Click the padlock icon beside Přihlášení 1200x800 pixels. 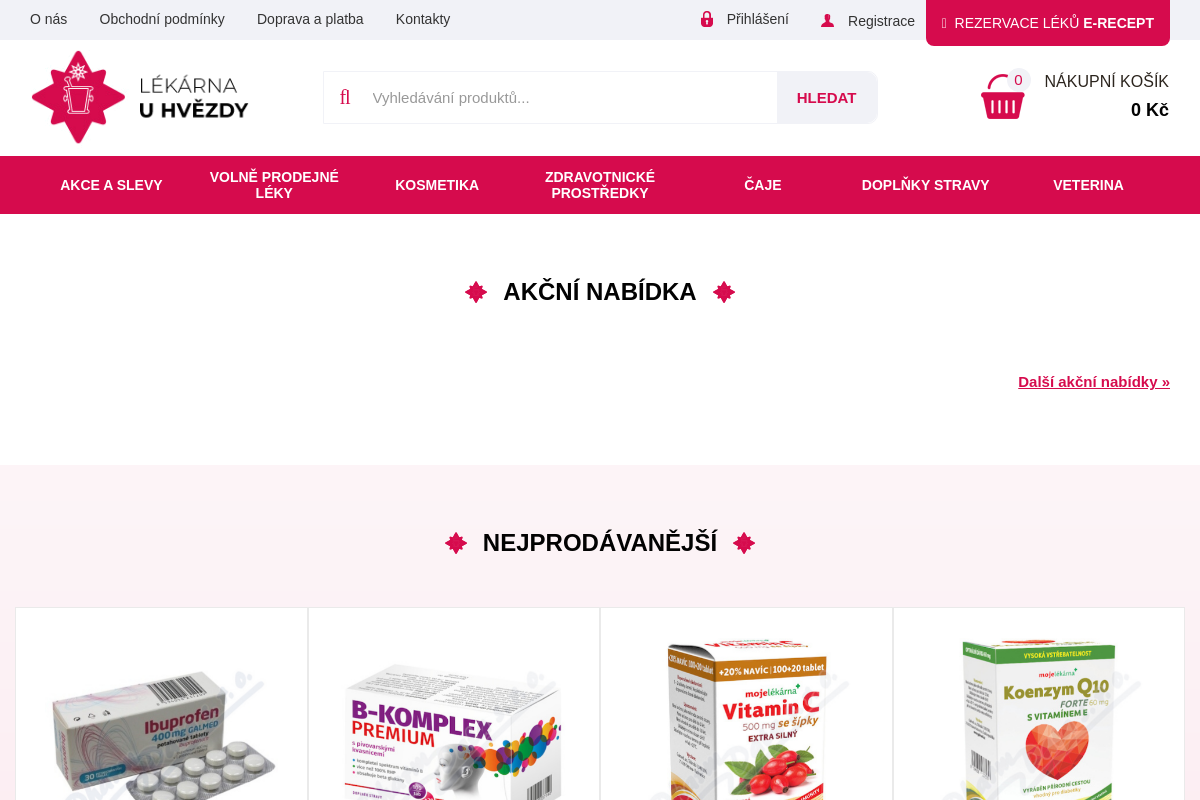coord(707,19)
